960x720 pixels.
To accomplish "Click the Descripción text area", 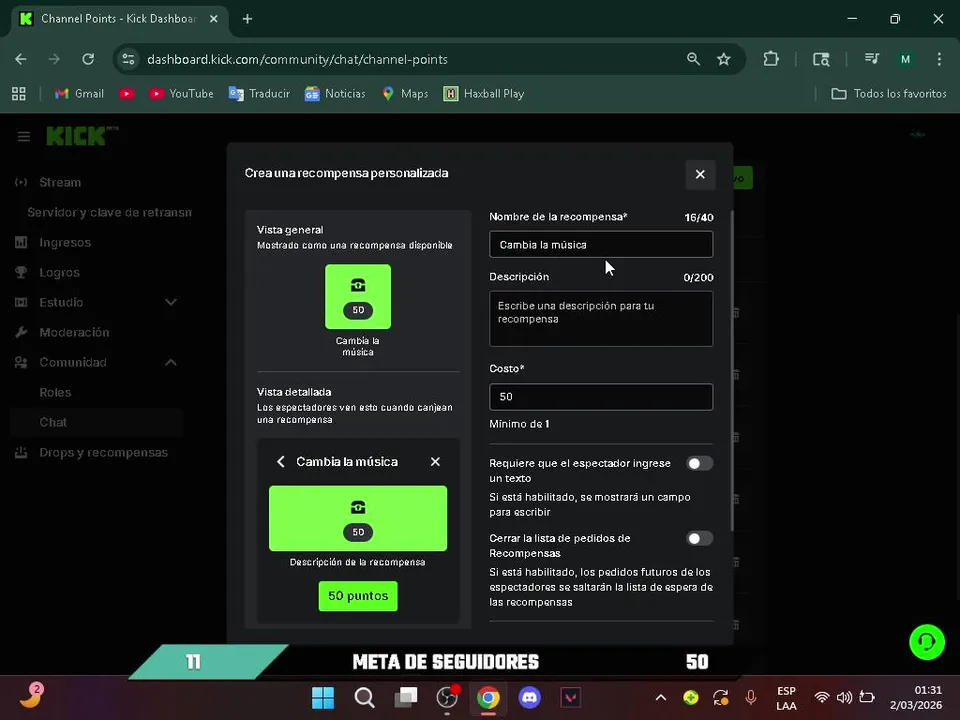I will click(x=601, y=318).
